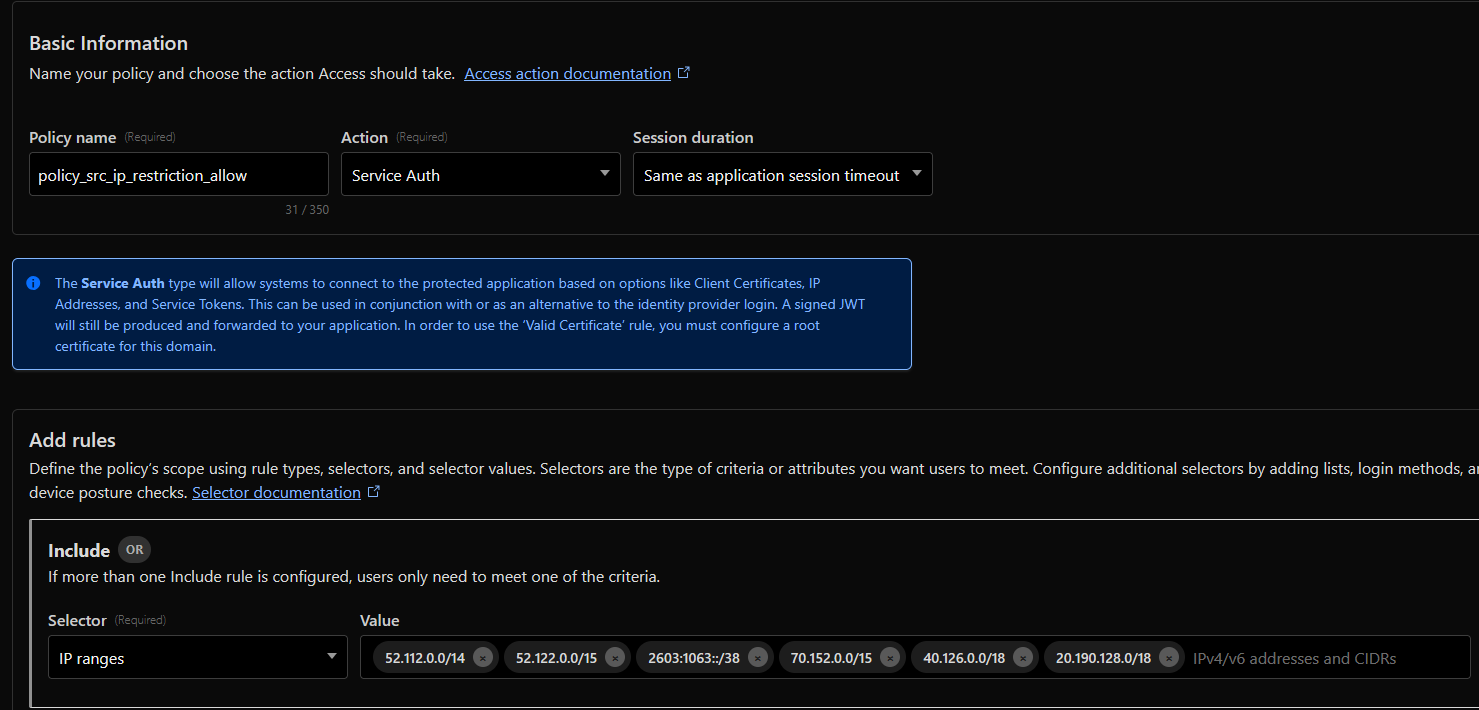Viewport: 1479px width, 710px height.
Task: Remove the 52.112.0.0/14 IP range
Action: (x=481, y=657)
